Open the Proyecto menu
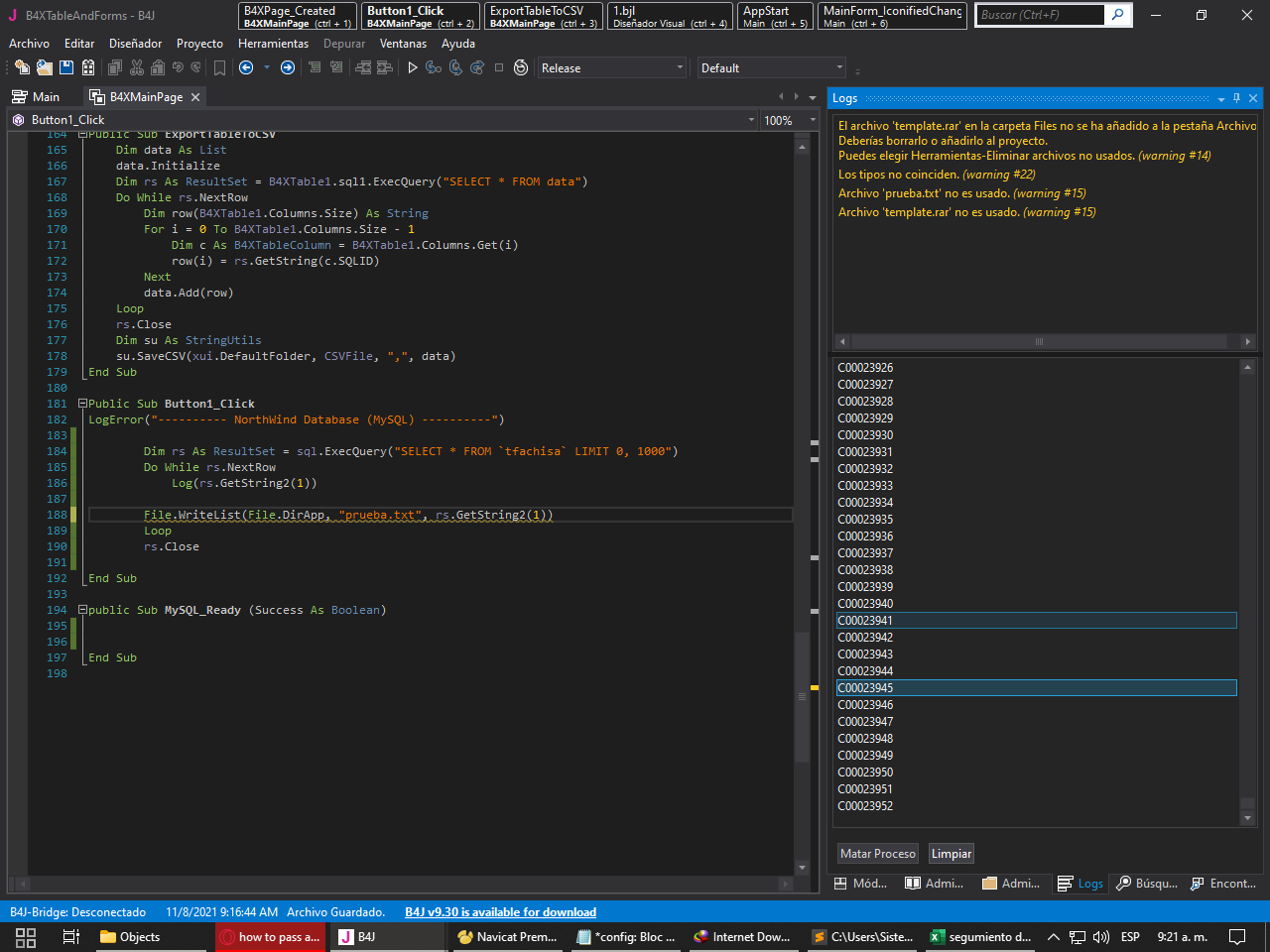 tap(199, 44)
